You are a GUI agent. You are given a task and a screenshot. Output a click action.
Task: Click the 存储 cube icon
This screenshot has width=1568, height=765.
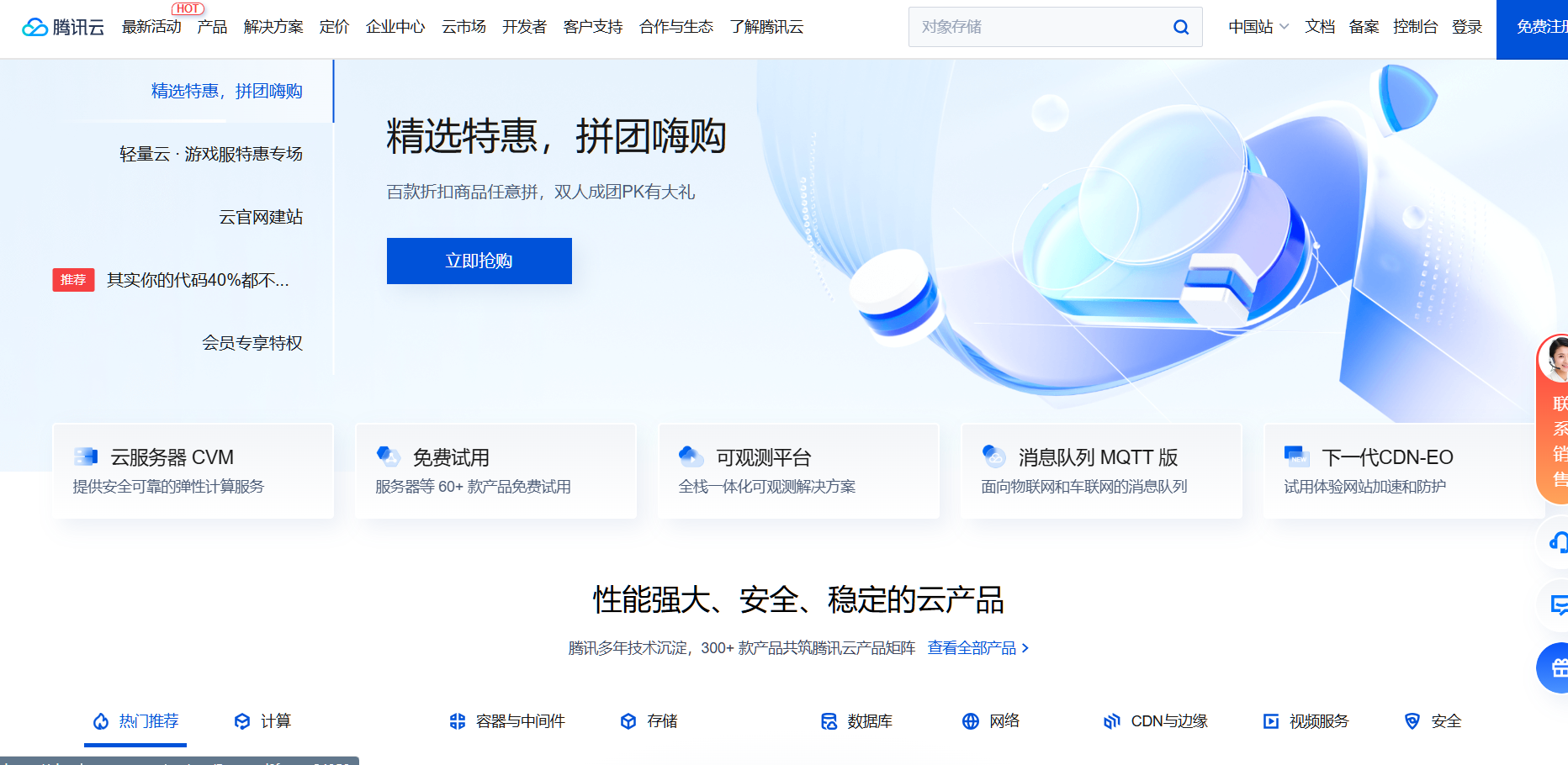pos(628,721)
